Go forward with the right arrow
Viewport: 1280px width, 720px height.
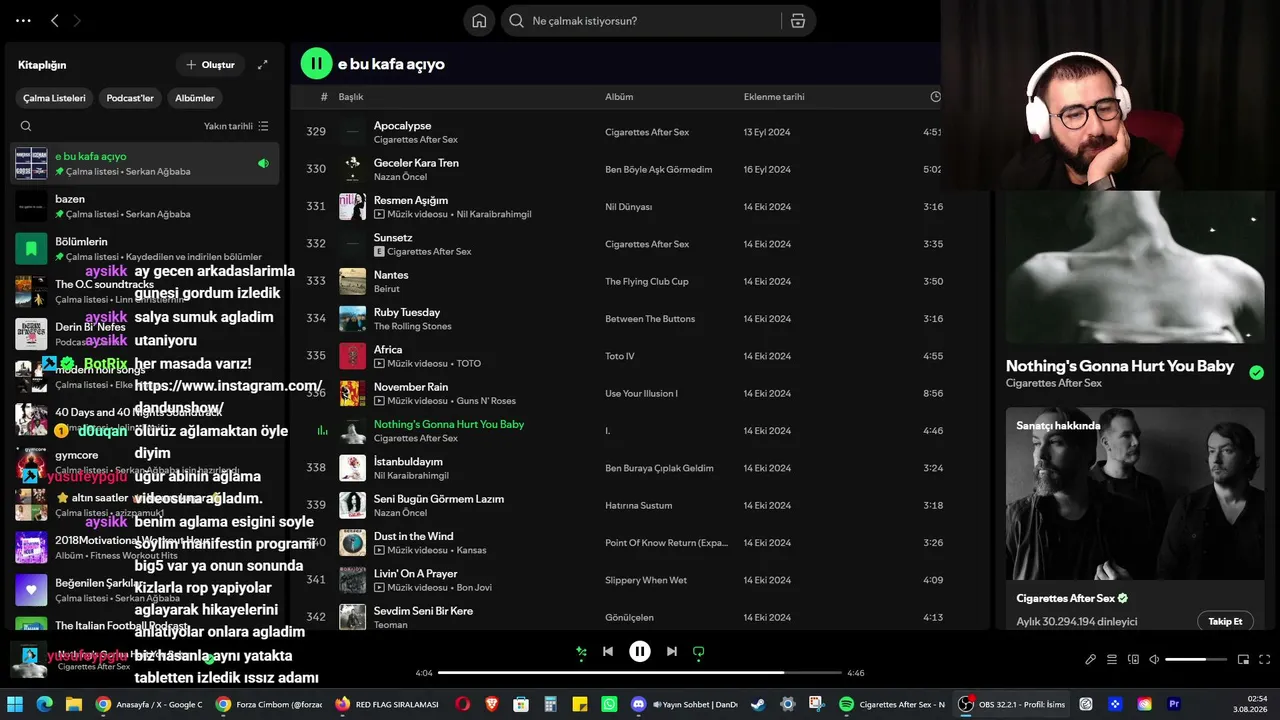click(77, 20)
